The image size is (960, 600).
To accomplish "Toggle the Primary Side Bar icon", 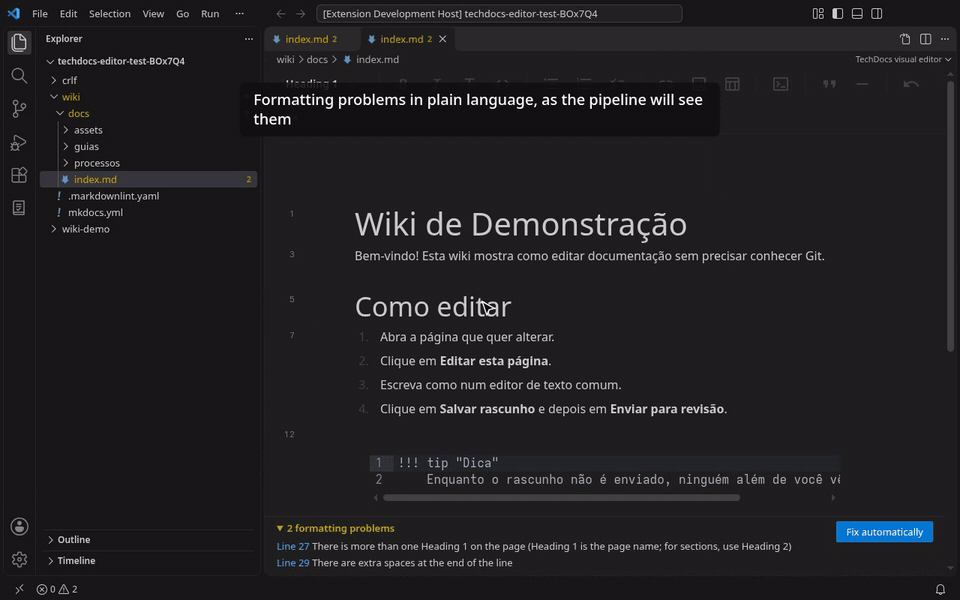I will tap(838, 13).
